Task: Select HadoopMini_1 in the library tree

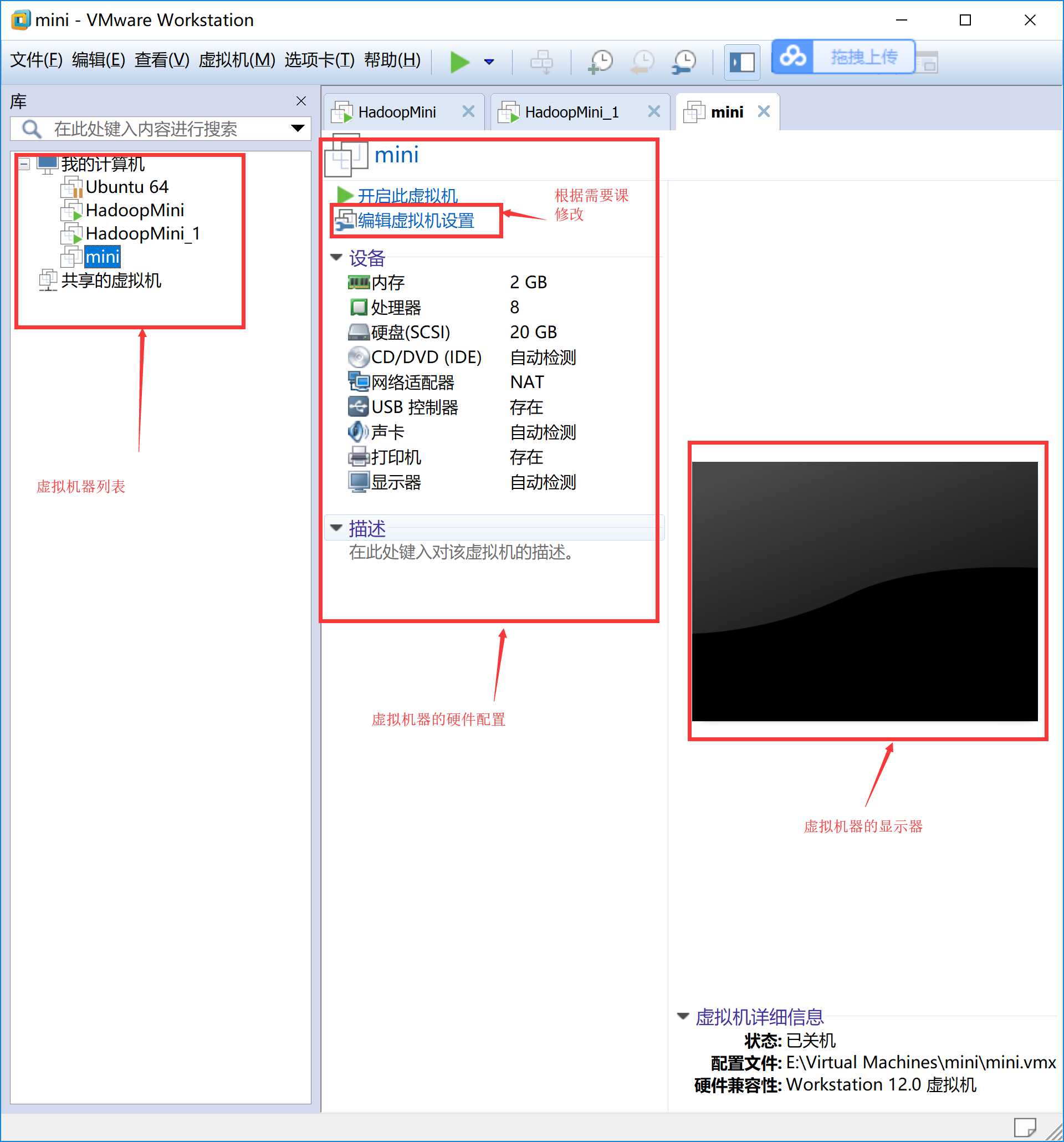Action: [x=143, y=234]
